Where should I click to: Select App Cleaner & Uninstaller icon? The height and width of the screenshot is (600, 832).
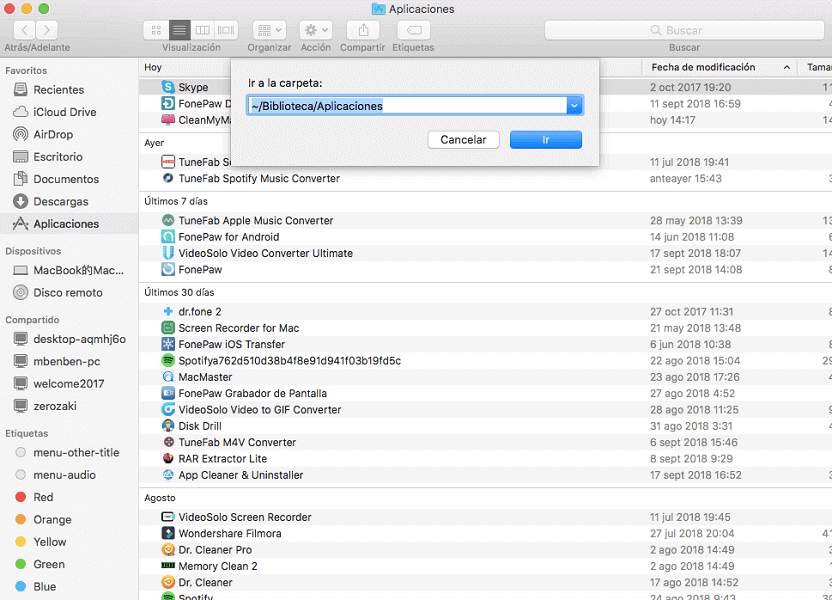tap(168, 475)
